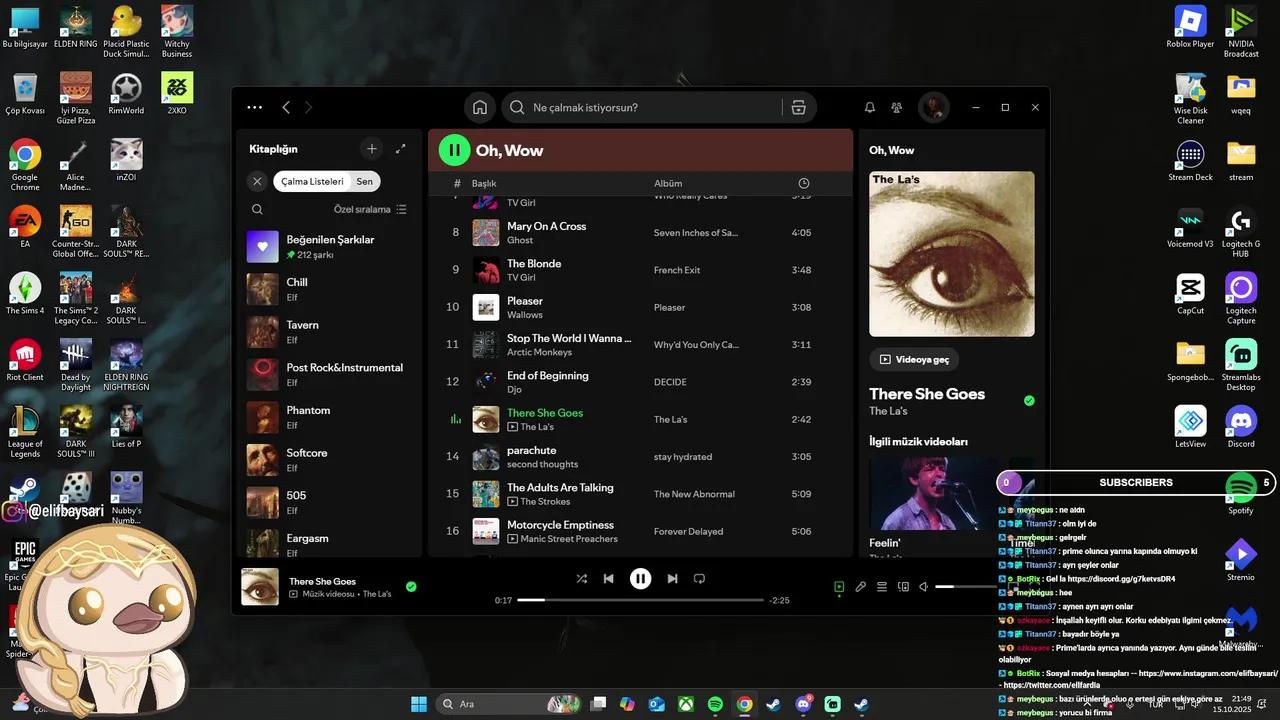Open Spotify notifications bell
This screenshot has width=1280, height=720.
pyautogui.click(x=870, y=107)
